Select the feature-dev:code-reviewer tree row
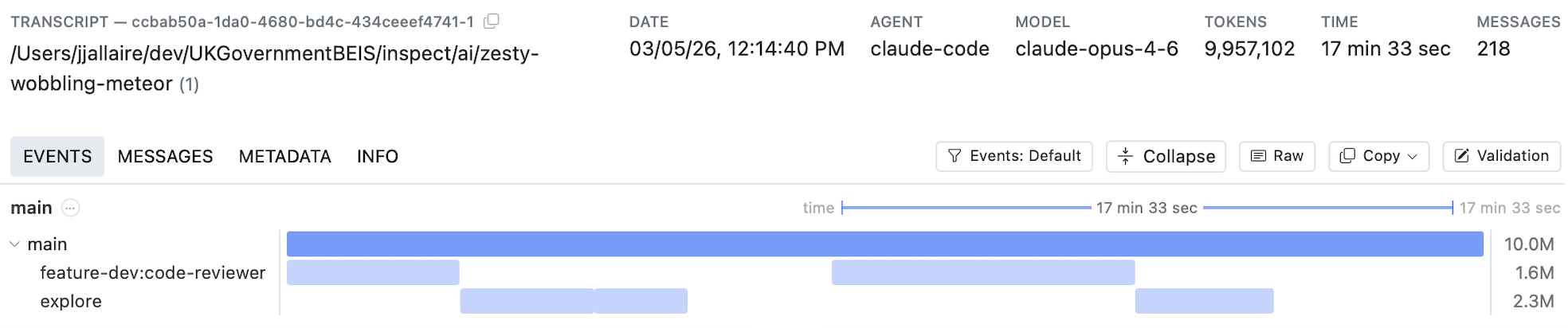Image resolution: width=1568 pixels, height=328 pixels. pyautogui.click(x=152, y=273)
